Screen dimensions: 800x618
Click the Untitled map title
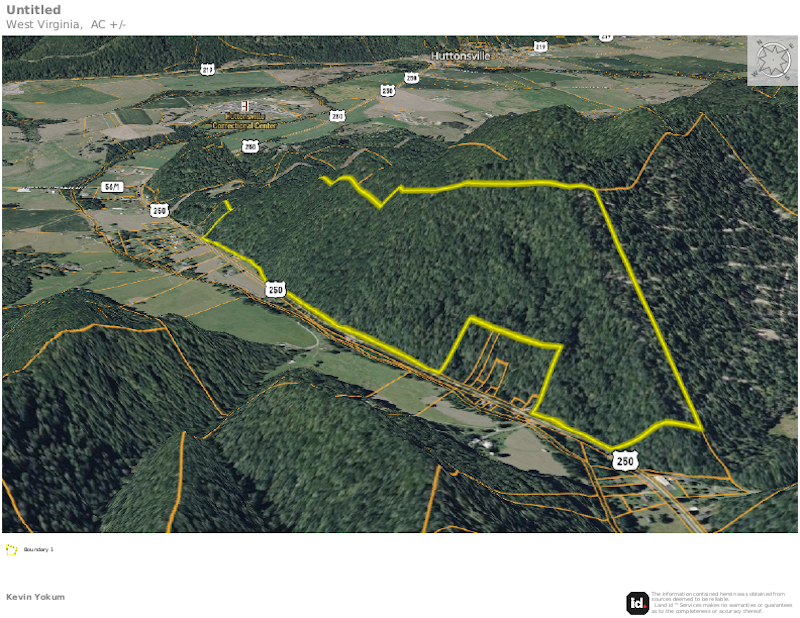click(34, 10)
